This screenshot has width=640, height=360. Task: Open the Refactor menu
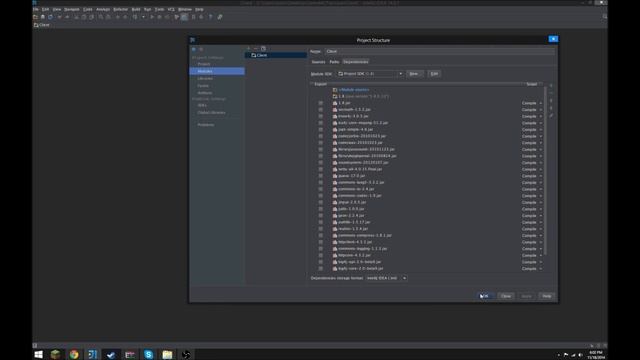(120, 9)
